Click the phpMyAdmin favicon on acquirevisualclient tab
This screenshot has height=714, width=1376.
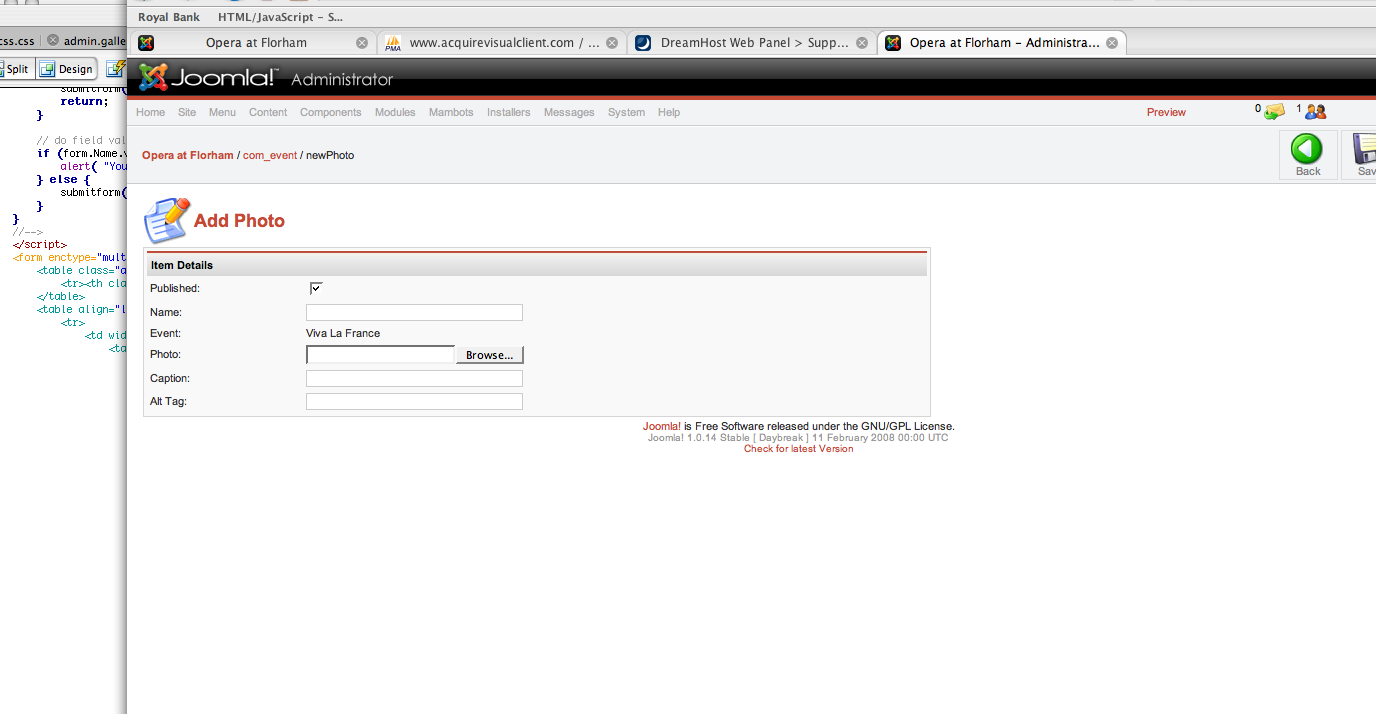[393, 43]
